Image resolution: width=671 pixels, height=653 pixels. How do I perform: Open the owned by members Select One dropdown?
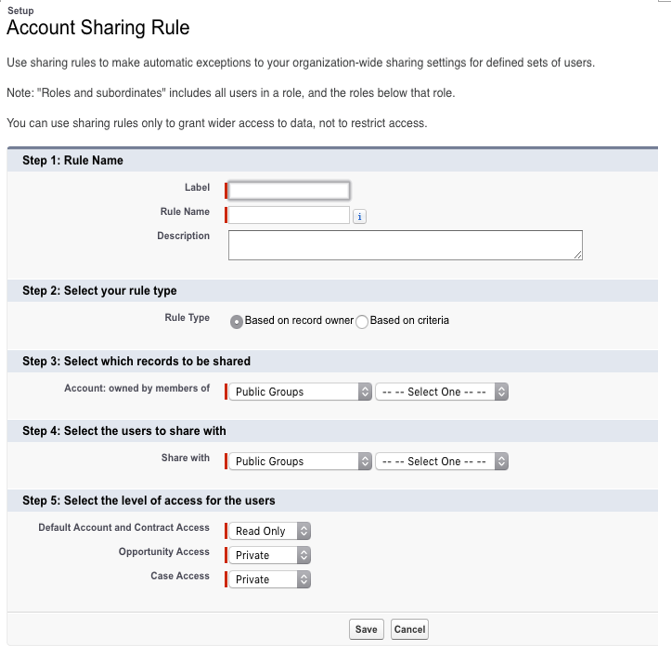[442, 392]
